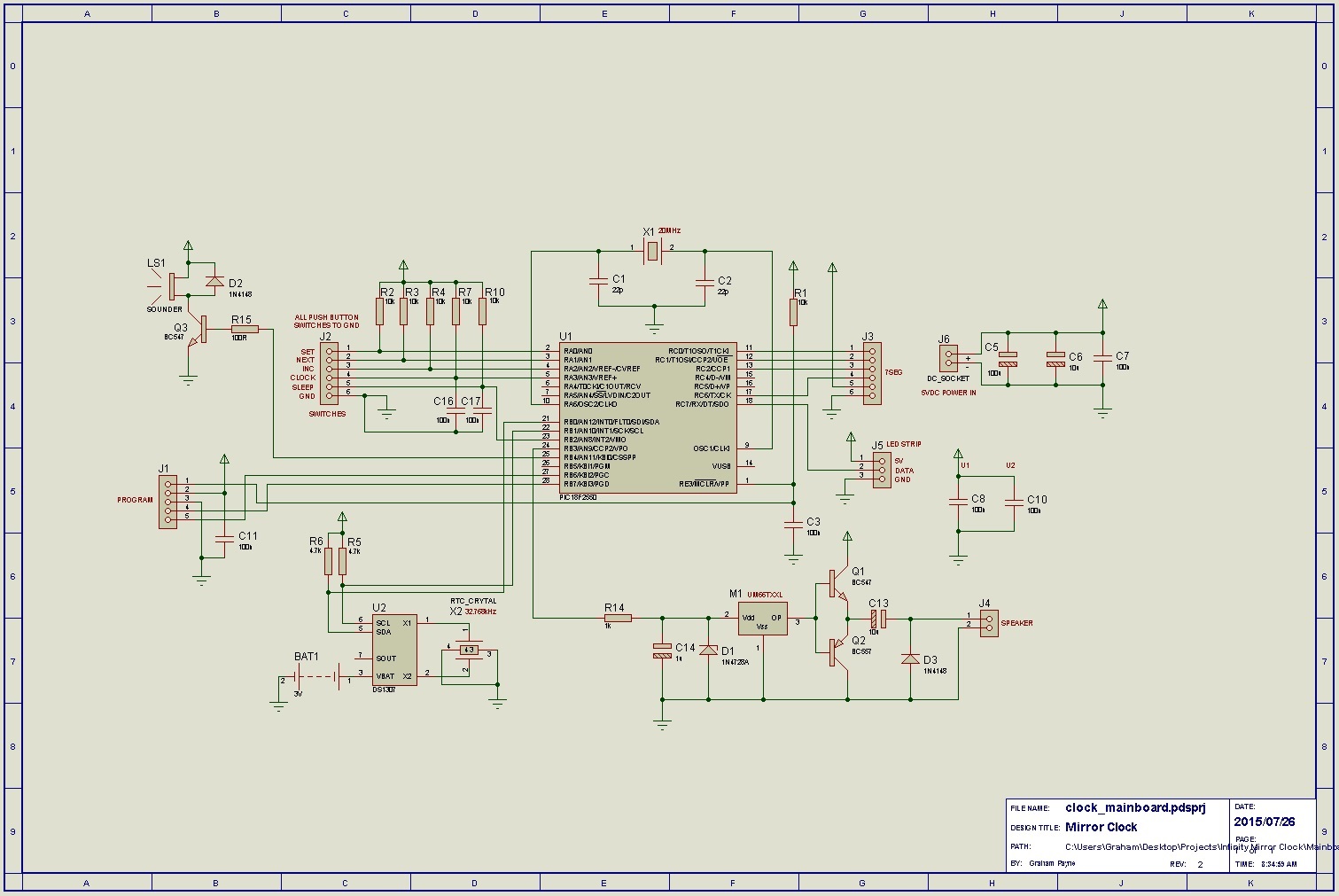Select resistor R14 1k
This screenshot has width=1339, height=896.
(x=618, y=618)
